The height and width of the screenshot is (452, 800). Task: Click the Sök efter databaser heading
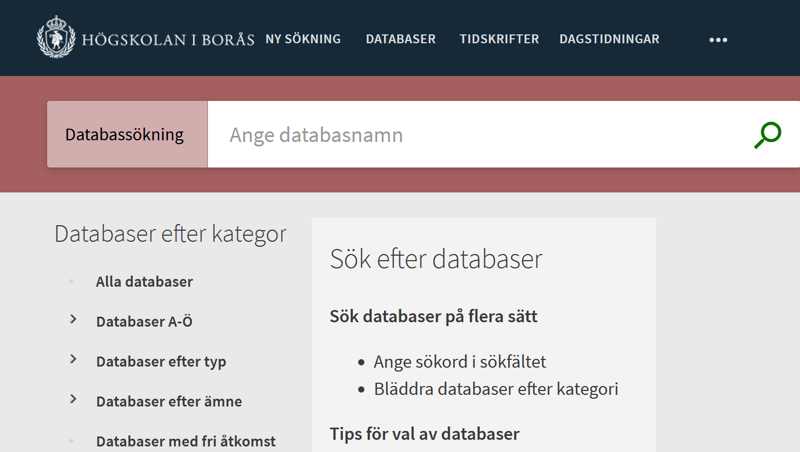point(436,259)
